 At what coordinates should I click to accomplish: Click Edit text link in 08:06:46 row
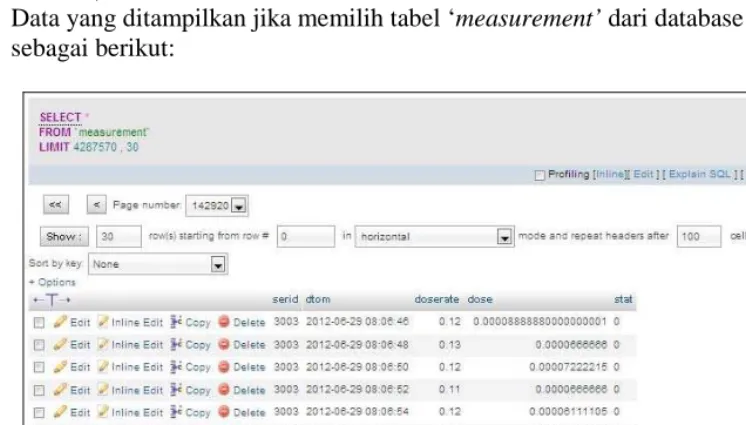(80, 323)
